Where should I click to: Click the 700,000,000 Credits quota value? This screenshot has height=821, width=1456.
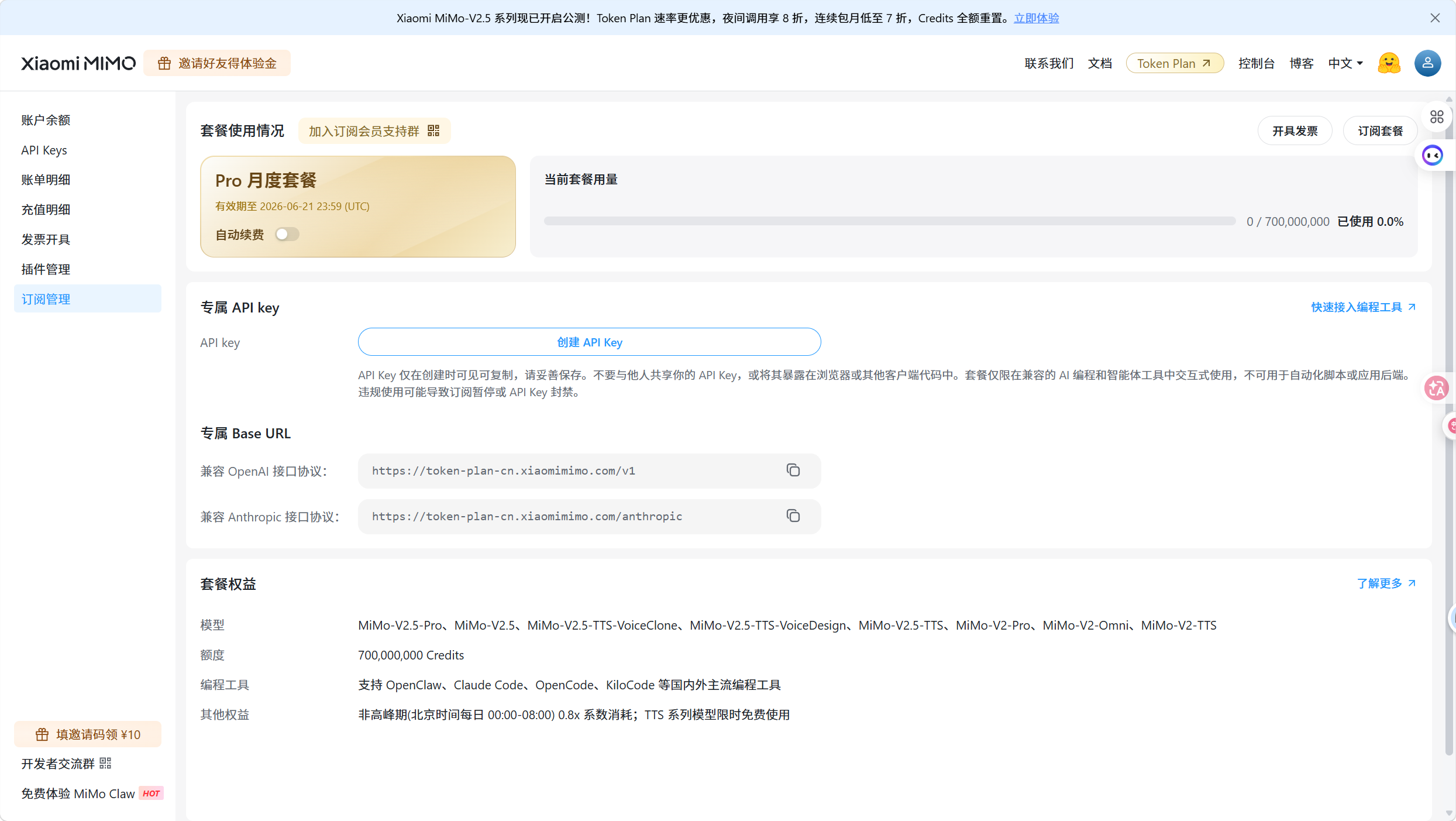[411, 655]
